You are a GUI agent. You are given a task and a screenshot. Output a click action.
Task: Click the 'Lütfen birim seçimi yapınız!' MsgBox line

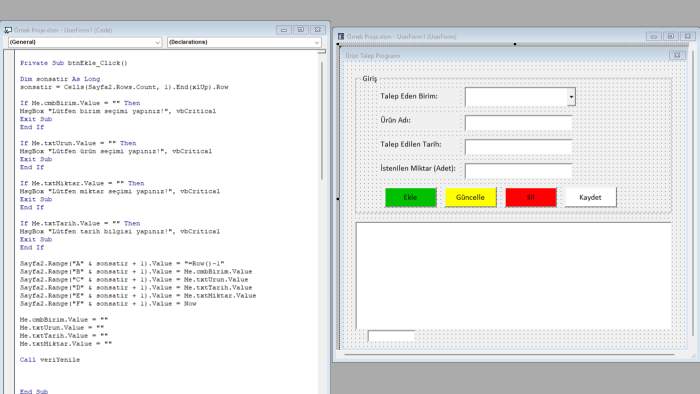[x=118, y=111]
